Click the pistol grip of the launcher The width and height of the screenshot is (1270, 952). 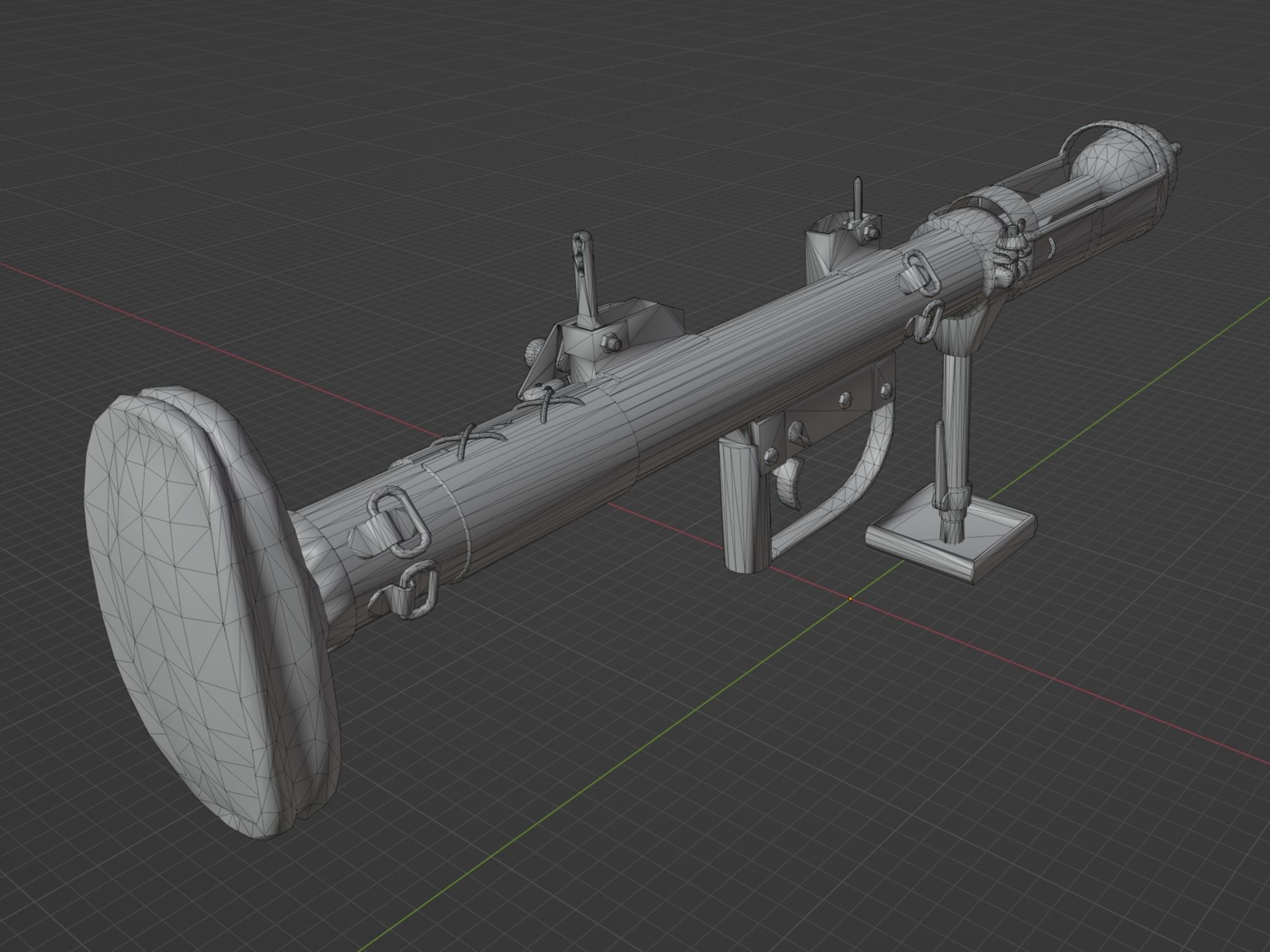coord(745,505)
